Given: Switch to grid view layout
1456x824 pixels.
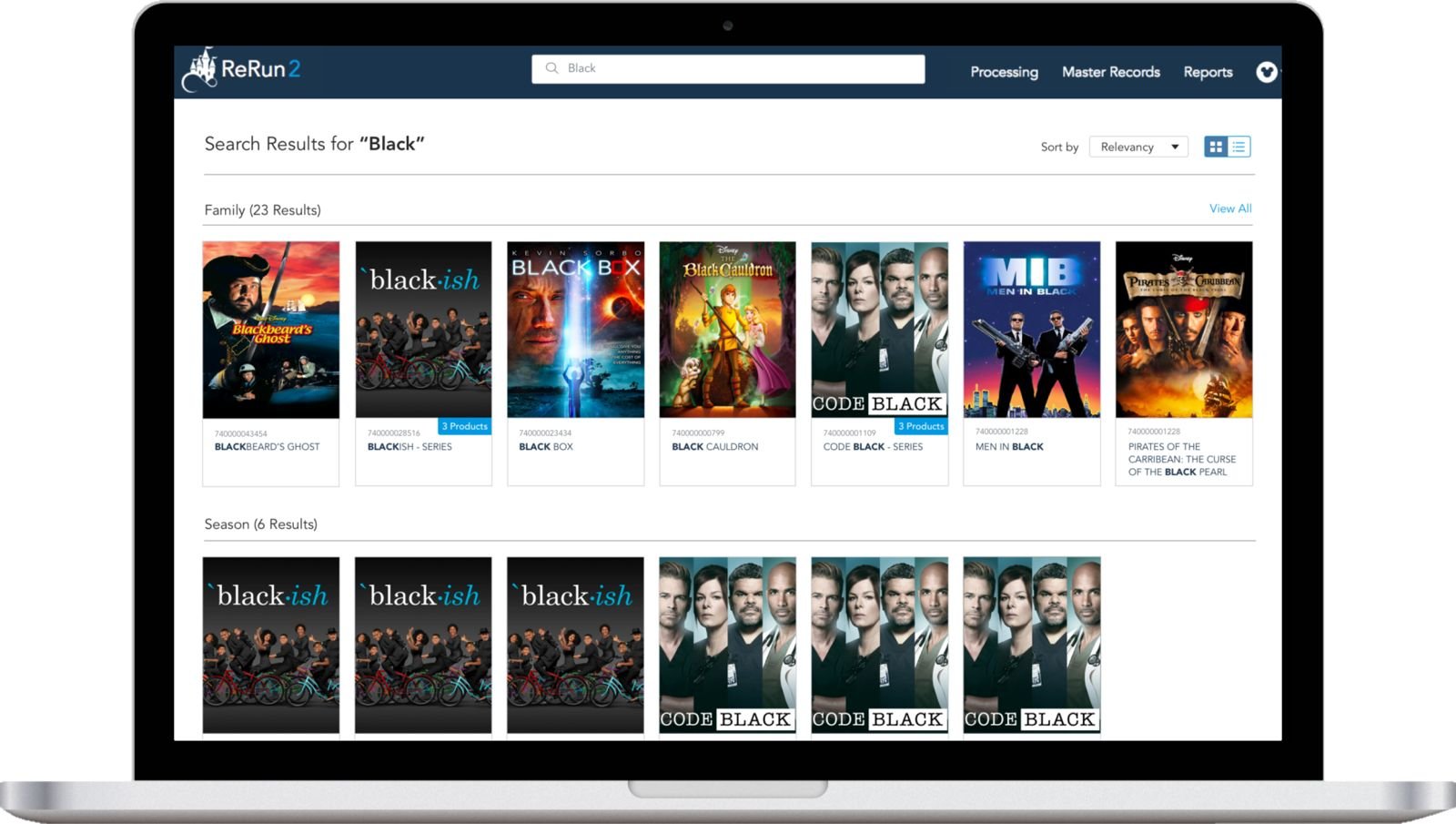Looking at the screenshot, I should (x=1216, y=147).
